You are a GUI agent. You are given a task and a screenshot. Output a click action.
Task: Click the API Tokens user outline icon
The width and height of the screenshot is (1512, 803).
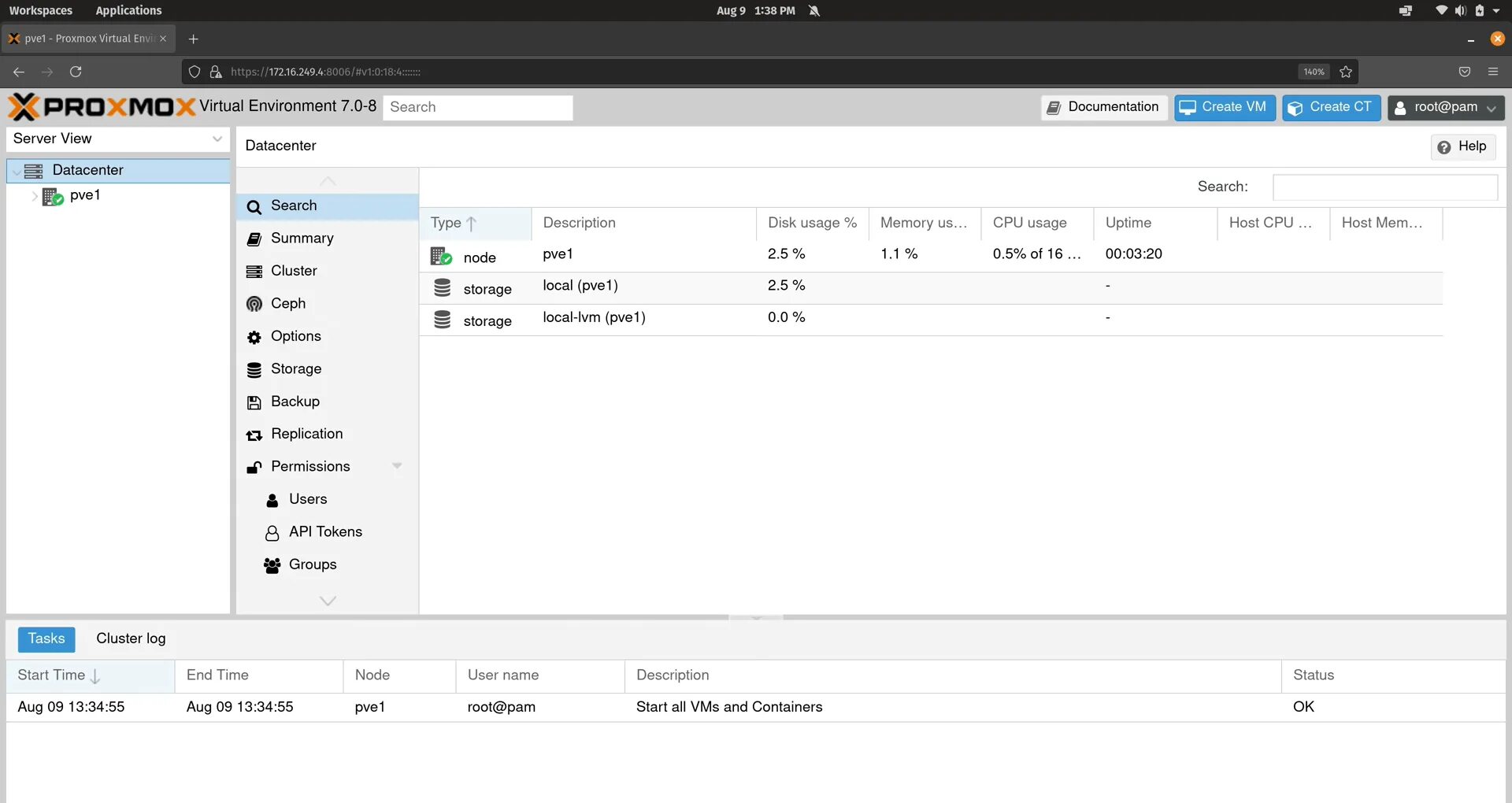272,533
